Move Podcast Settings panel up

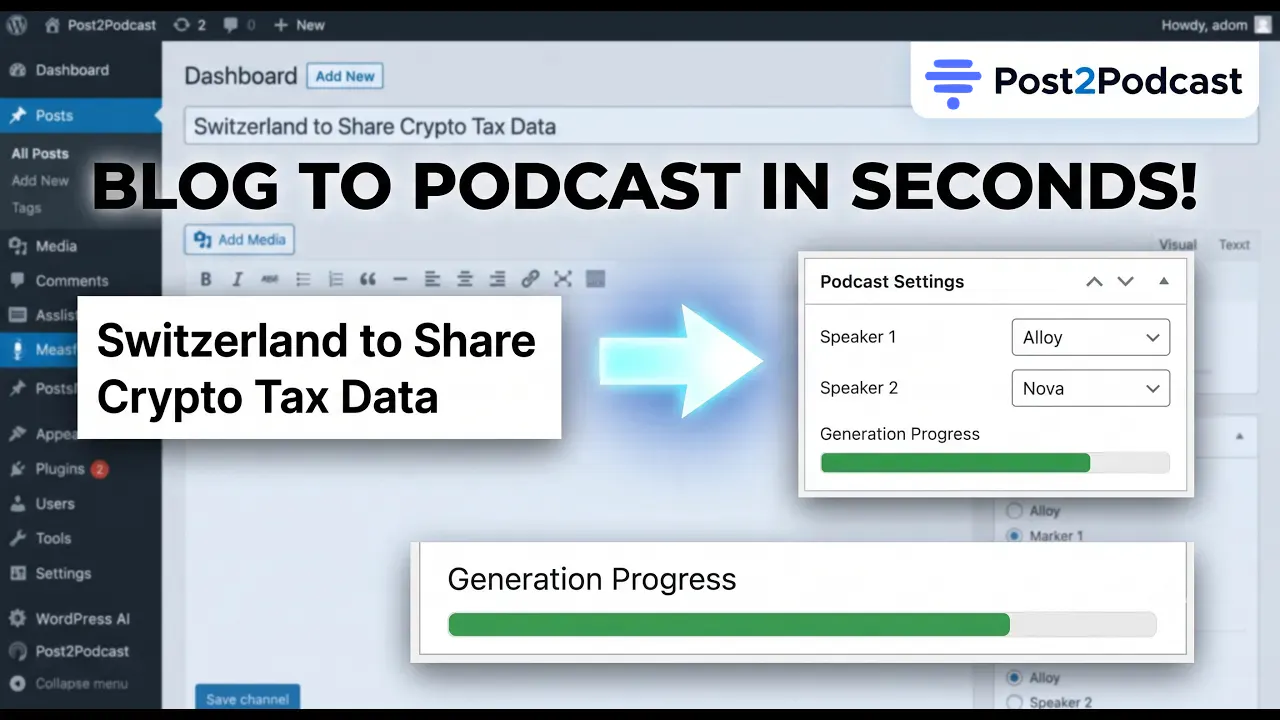pyautogui.click(x=1095, y=282)
